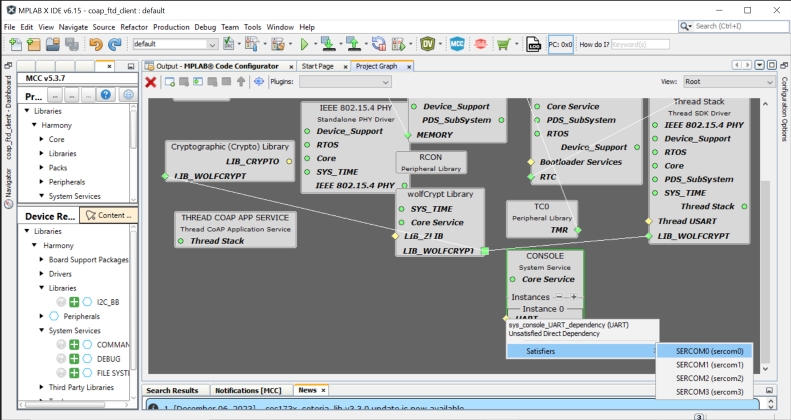
Task: Click the Open Project icon
Action: point(52,44)
